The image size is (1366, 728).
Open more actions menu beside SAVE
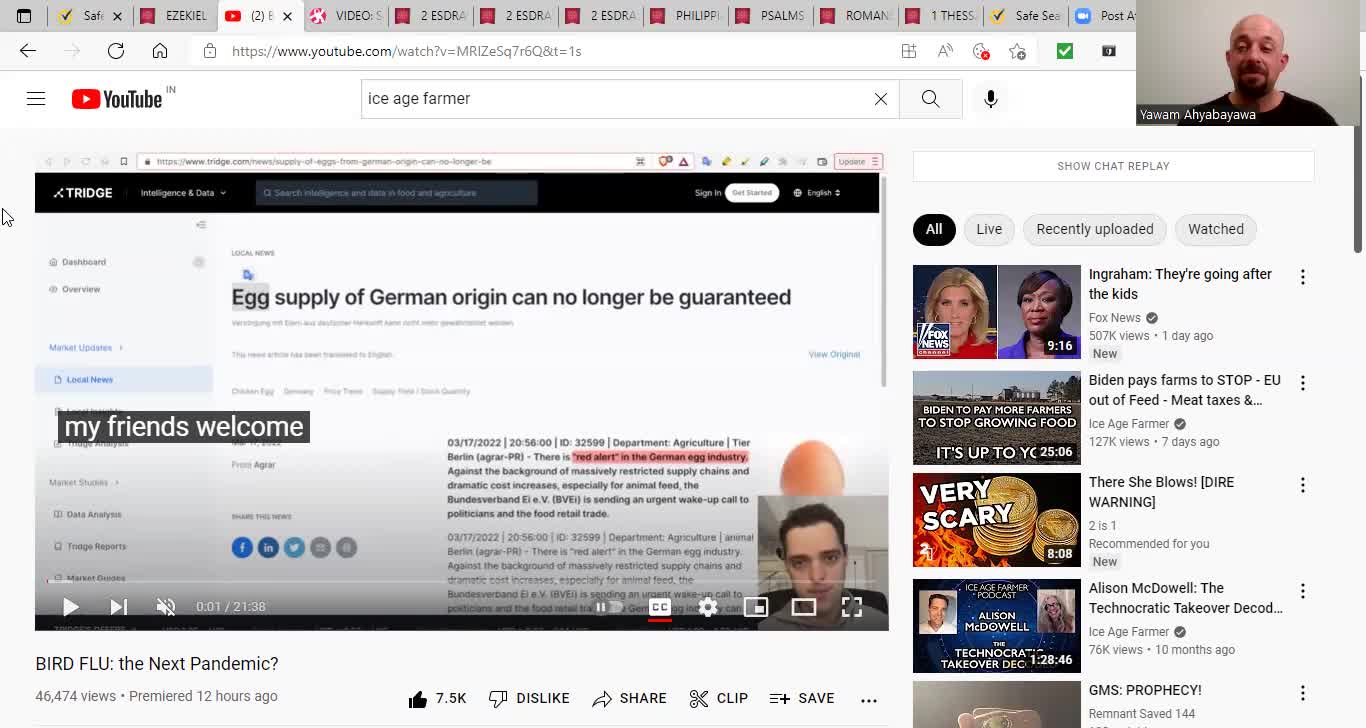click(x=869, y=700)
